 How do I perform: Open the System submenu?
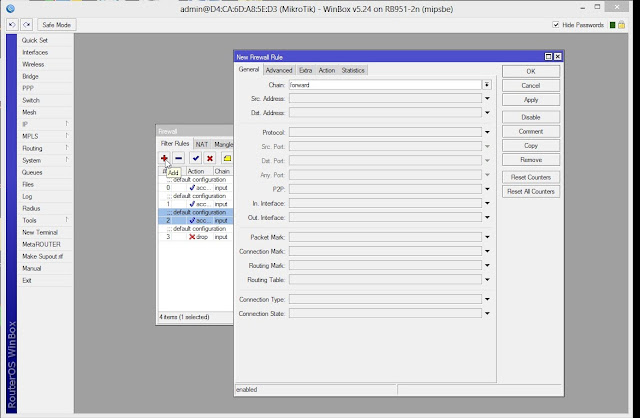pyautogui.click(x=45, y=160)
